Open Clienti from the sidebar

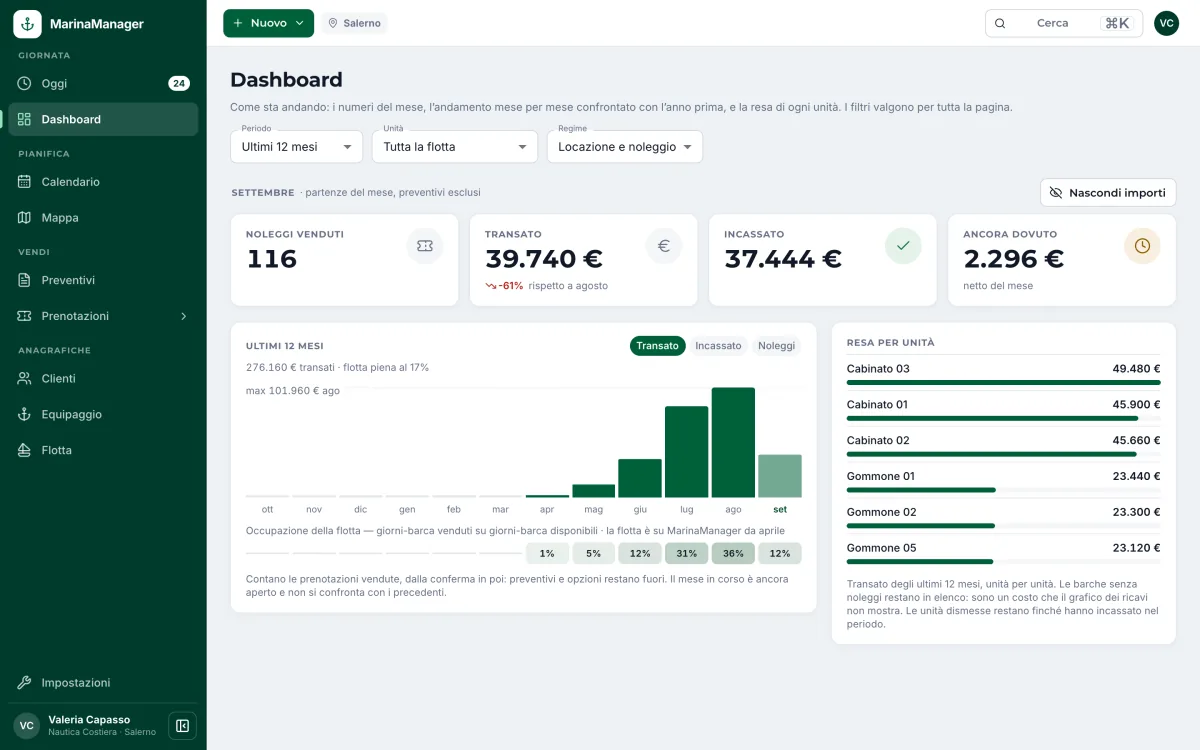(103, 378)
